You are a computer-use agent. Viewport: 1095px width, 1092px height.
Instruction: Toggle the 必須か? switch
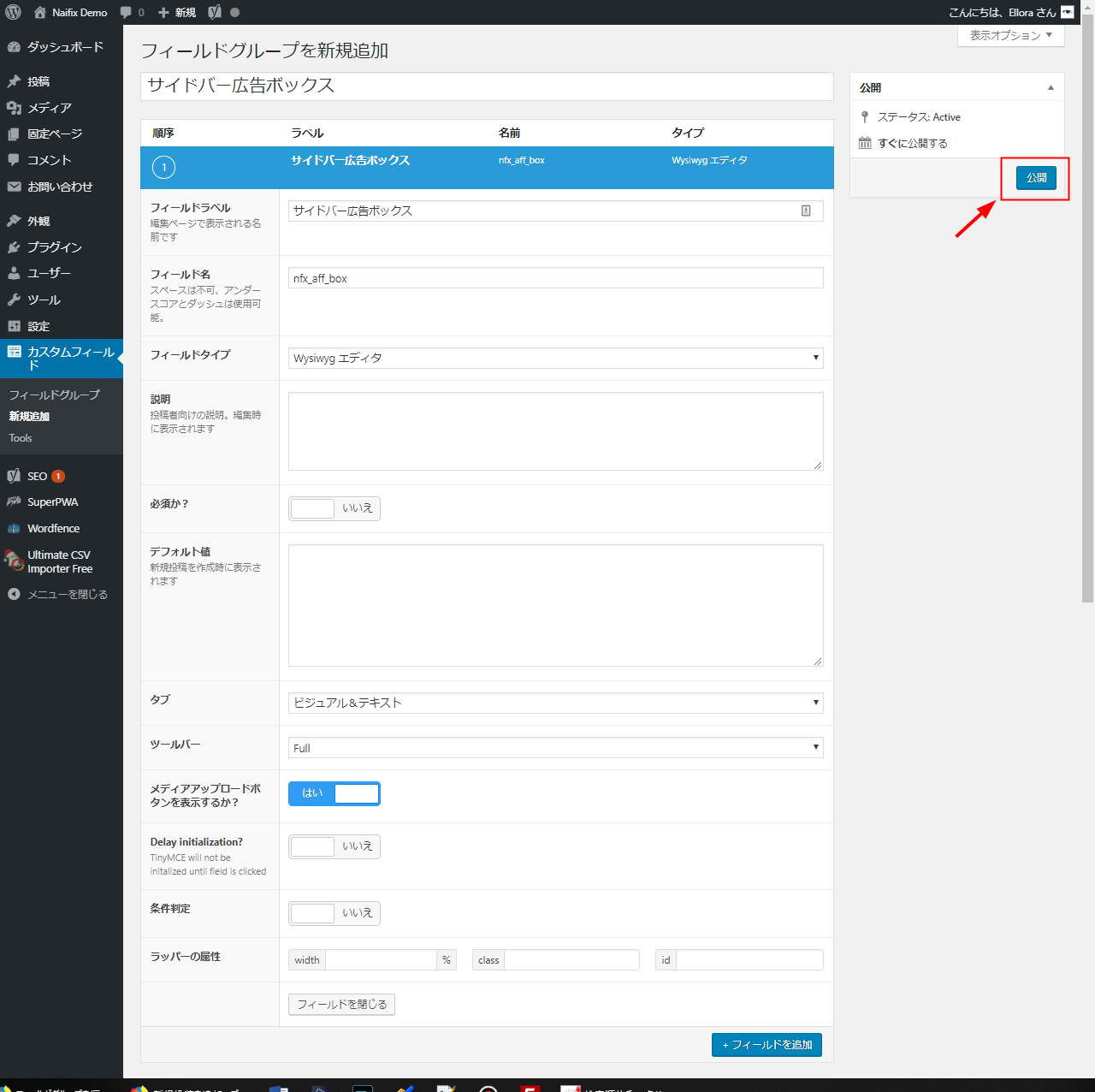pos(334,508)
